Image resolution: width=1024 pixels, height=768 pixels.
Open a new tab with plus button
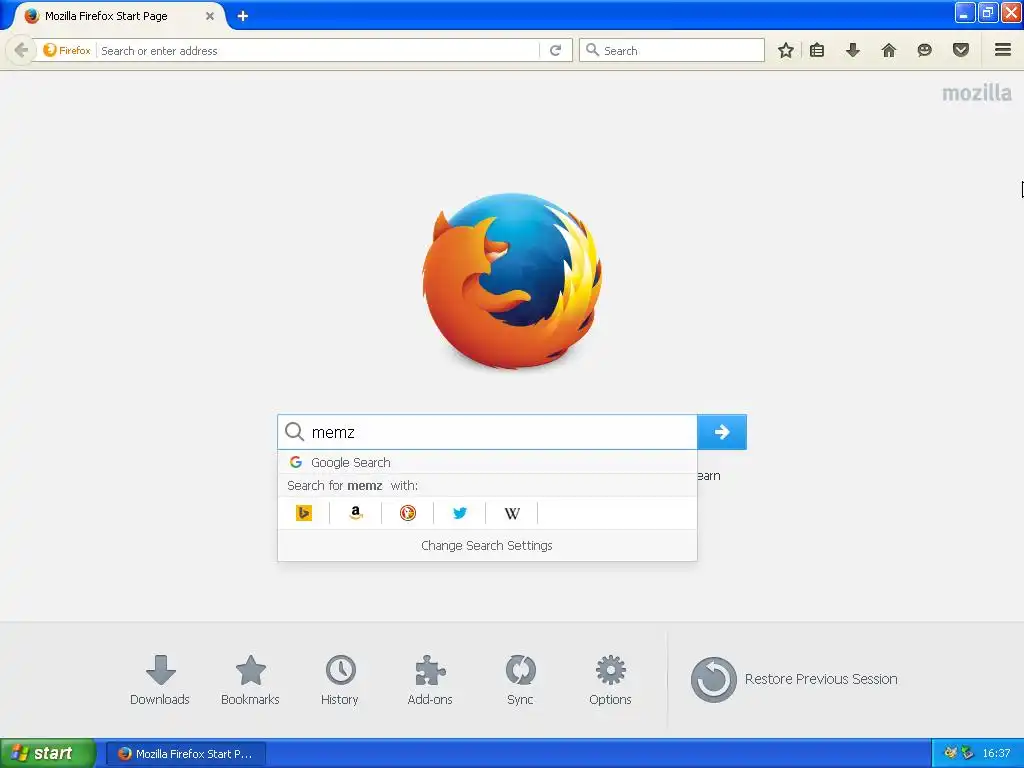243,16
